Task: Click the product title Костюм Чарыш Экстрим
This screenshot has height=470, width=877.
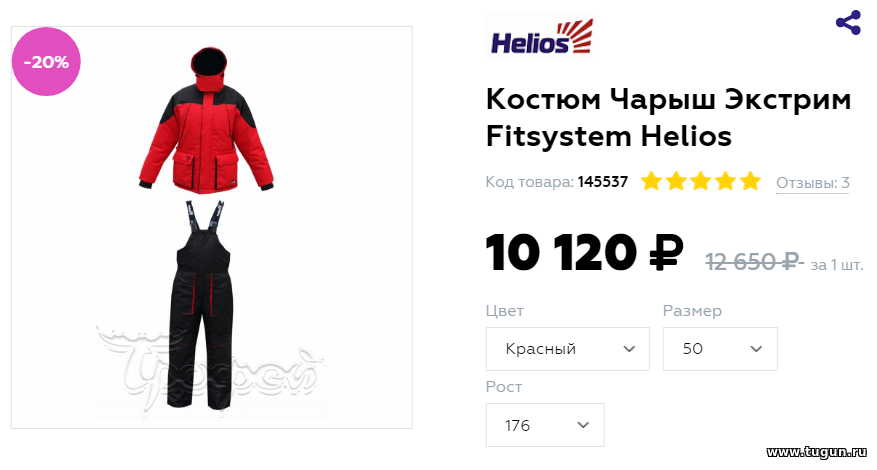Action: click(668, 100)
